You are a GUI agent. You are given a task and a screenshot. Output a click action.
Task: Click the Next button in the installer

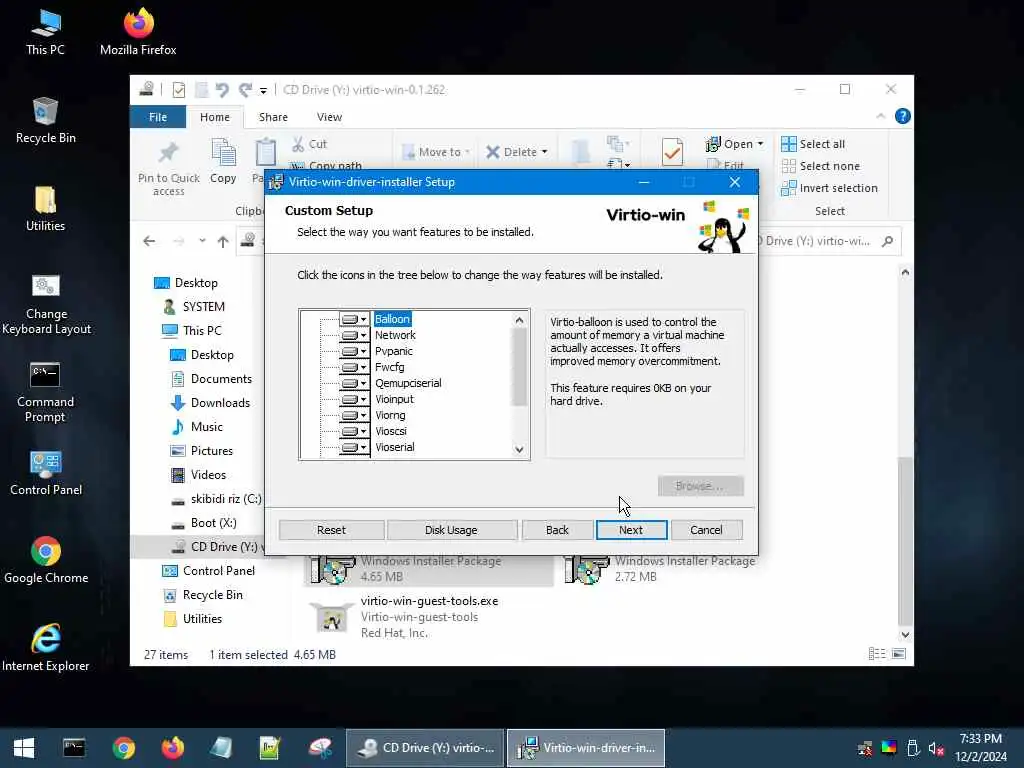coord(631,530)
